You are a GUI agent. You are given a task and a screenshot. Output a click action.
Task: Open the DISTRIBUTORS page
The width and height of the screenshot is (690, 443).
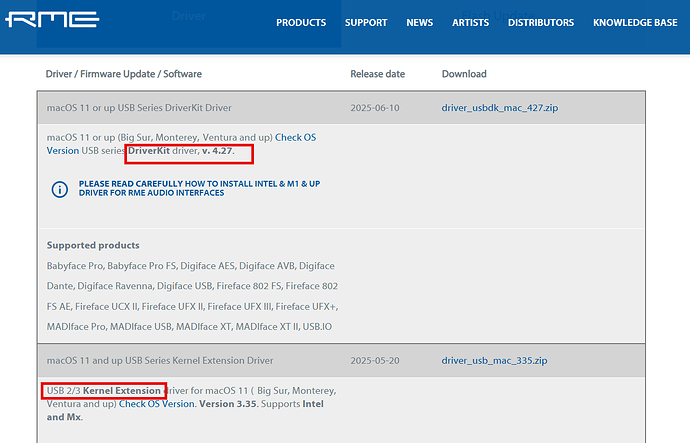coord(541,23)
